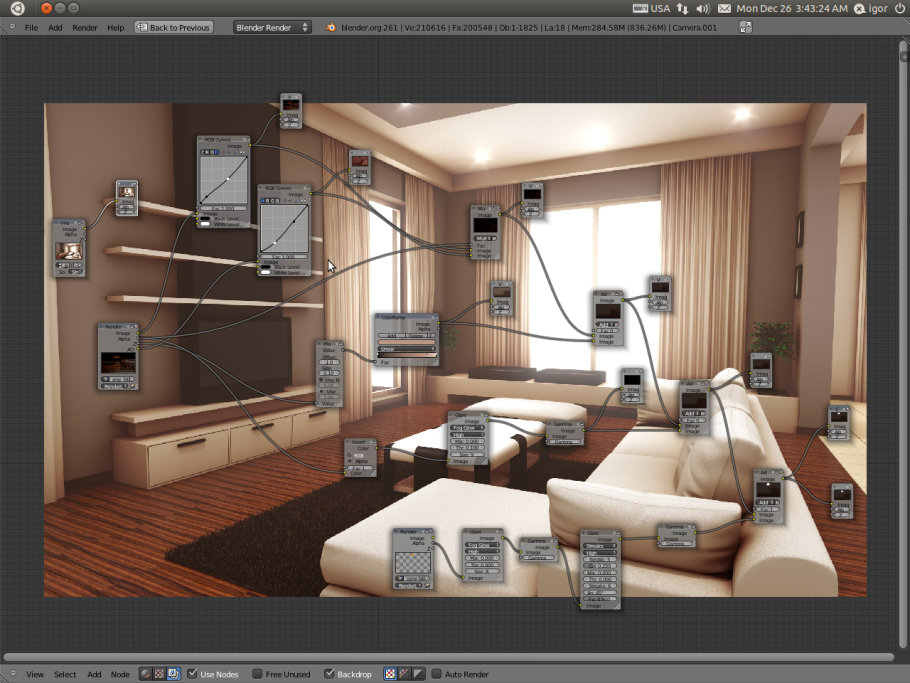Click the alpha backdrop channel icon
The image size is (910, 683).
420,674
